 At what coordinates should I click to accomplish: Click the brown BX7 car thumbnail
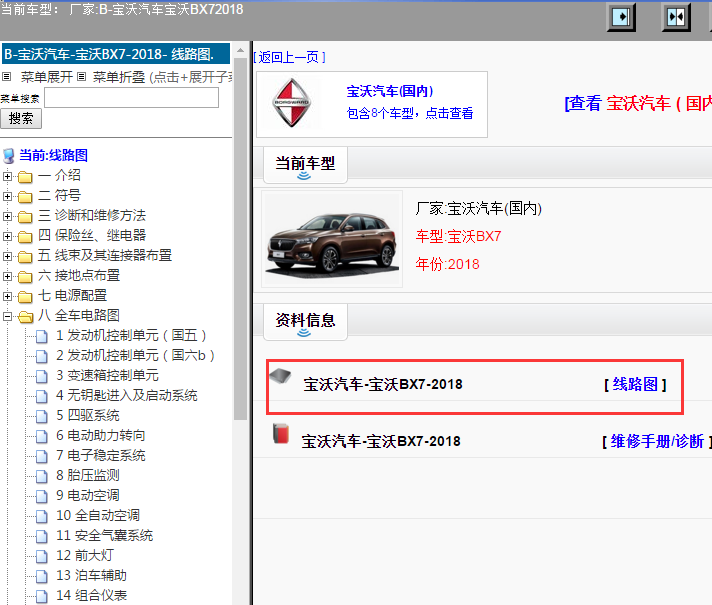click(x=332, y=239)
